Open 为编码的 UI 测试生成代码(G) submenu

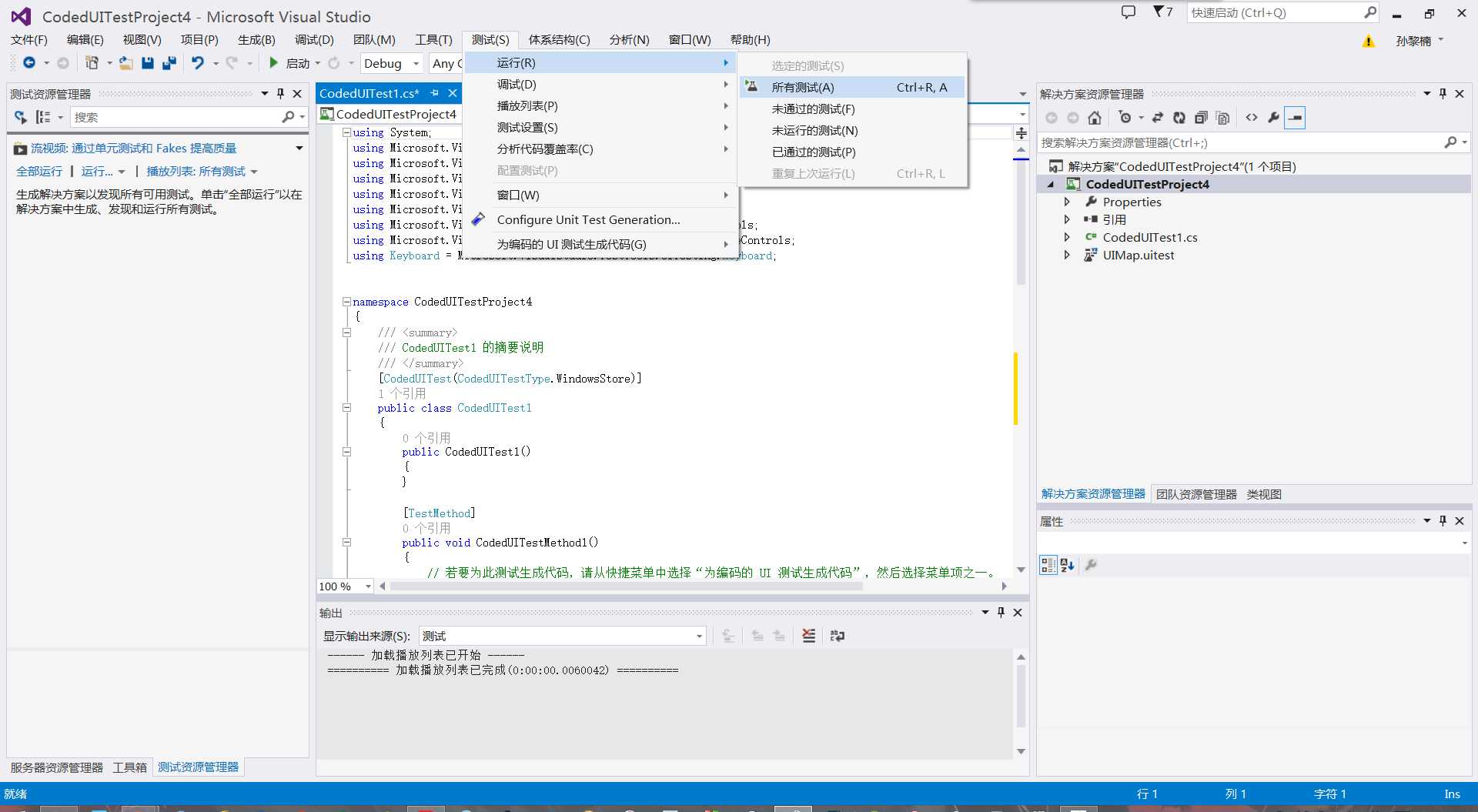pyautogui.click(x=600, y=244)
